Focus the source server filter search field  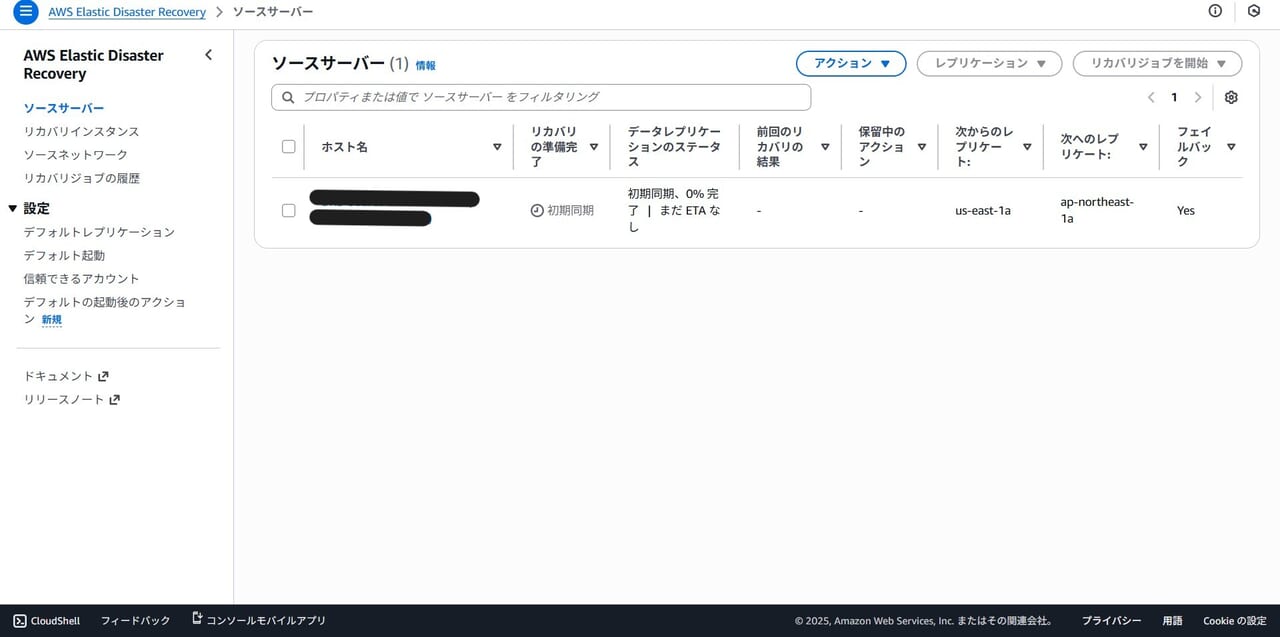pos(541,97)
